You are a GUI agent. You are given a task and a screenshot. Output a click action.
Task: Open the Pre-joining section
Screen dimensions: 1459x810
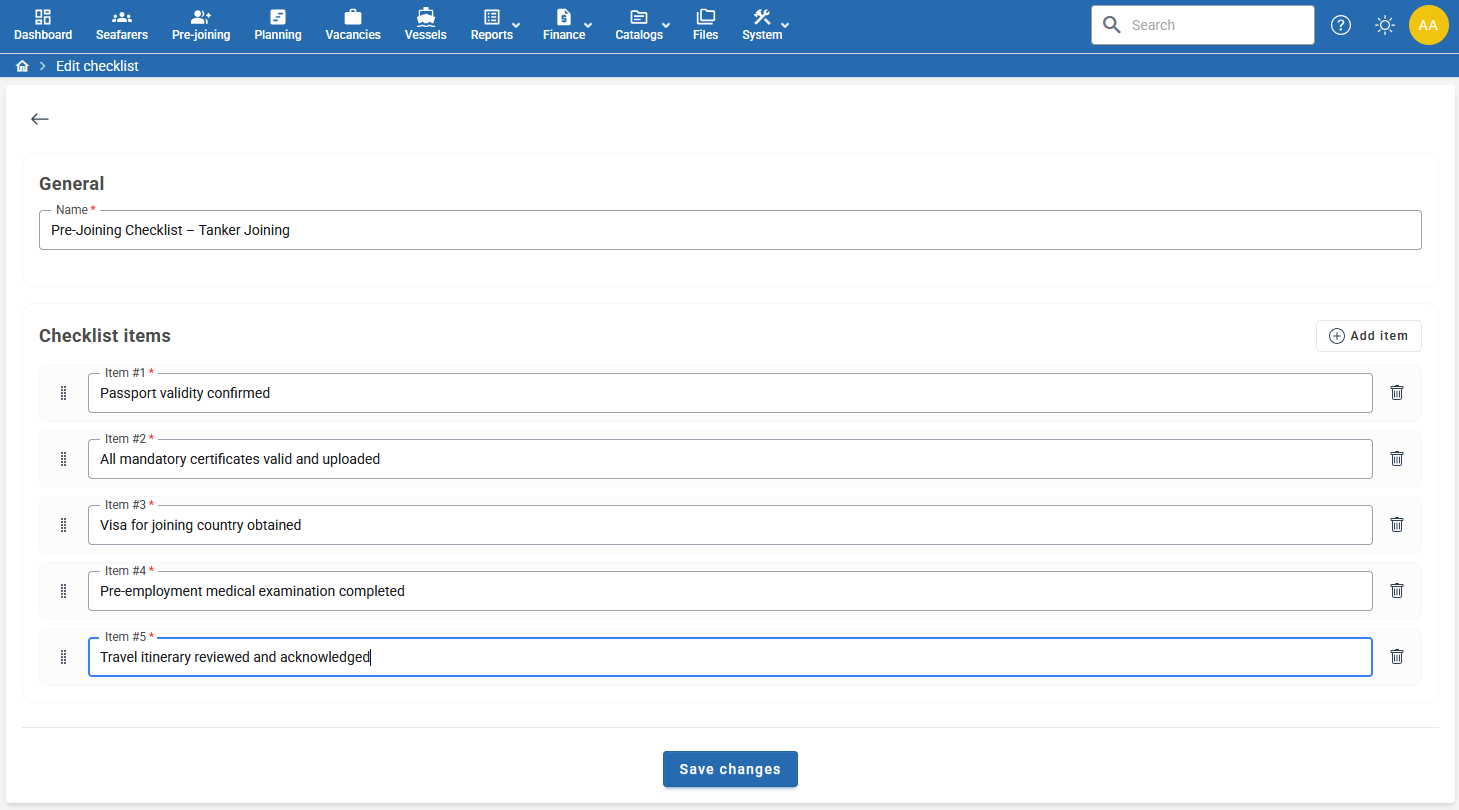coord(201,25)
